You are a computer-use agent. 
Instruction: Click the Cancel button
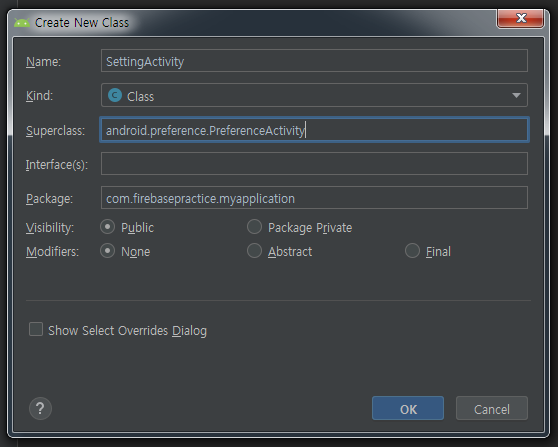click(x=492, y=408)
